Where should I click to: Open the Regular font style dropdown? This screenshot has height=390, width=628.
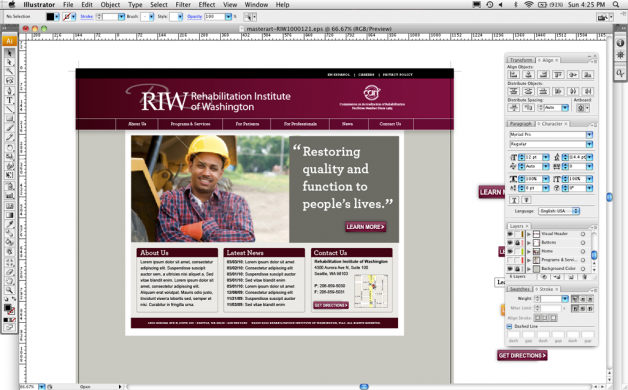[x=590, y=144]
